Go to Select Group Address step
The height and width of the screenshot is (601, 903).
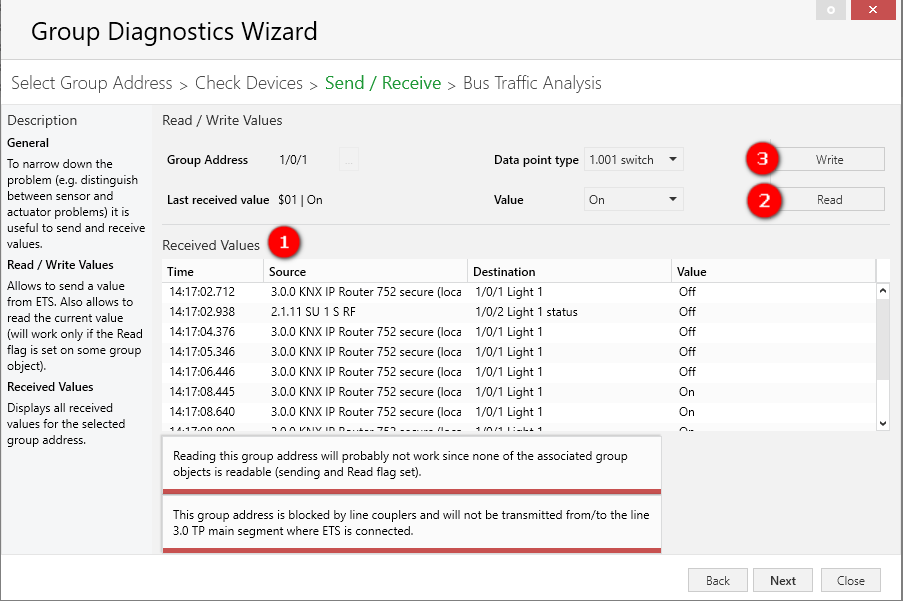pyautogui.click(x=92, y=83)
